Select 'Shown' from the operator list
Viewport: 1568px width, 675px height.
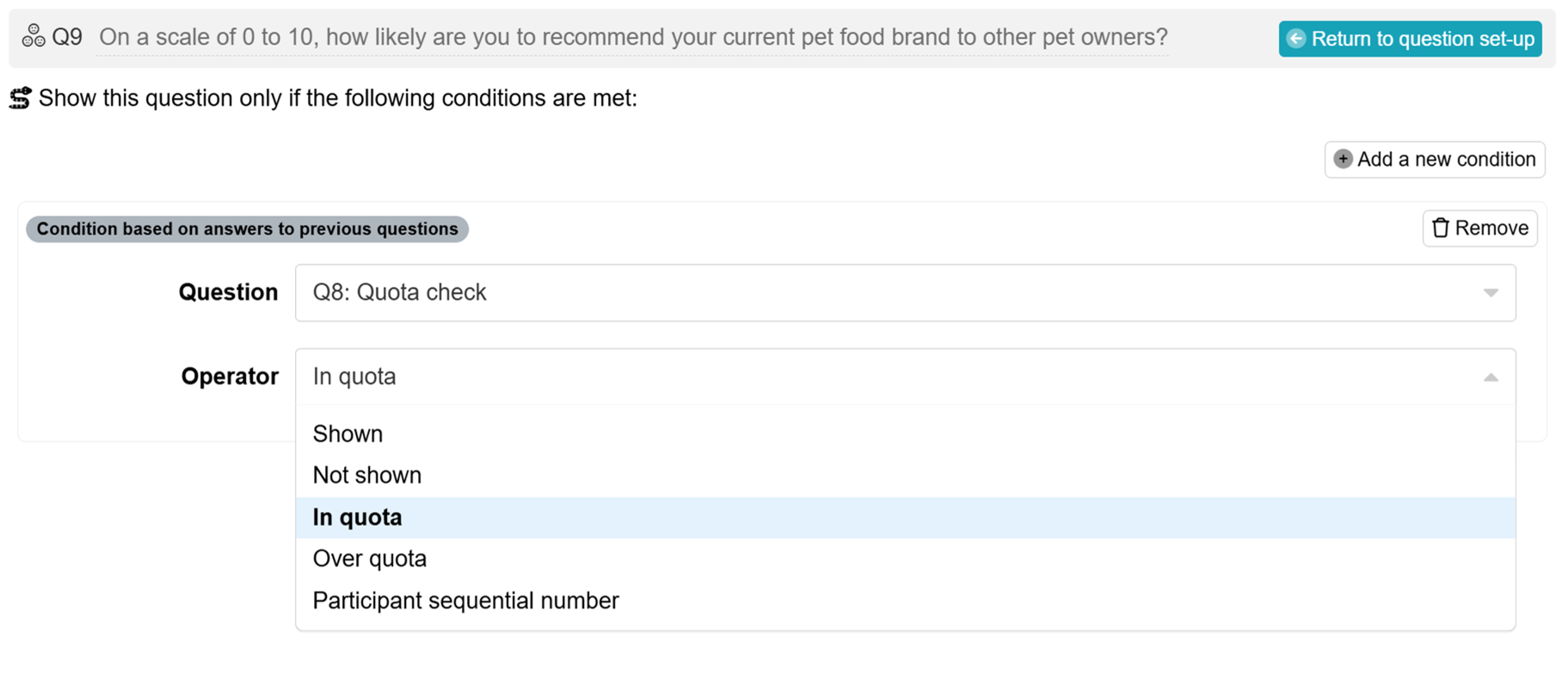click(x=347, y=433)
